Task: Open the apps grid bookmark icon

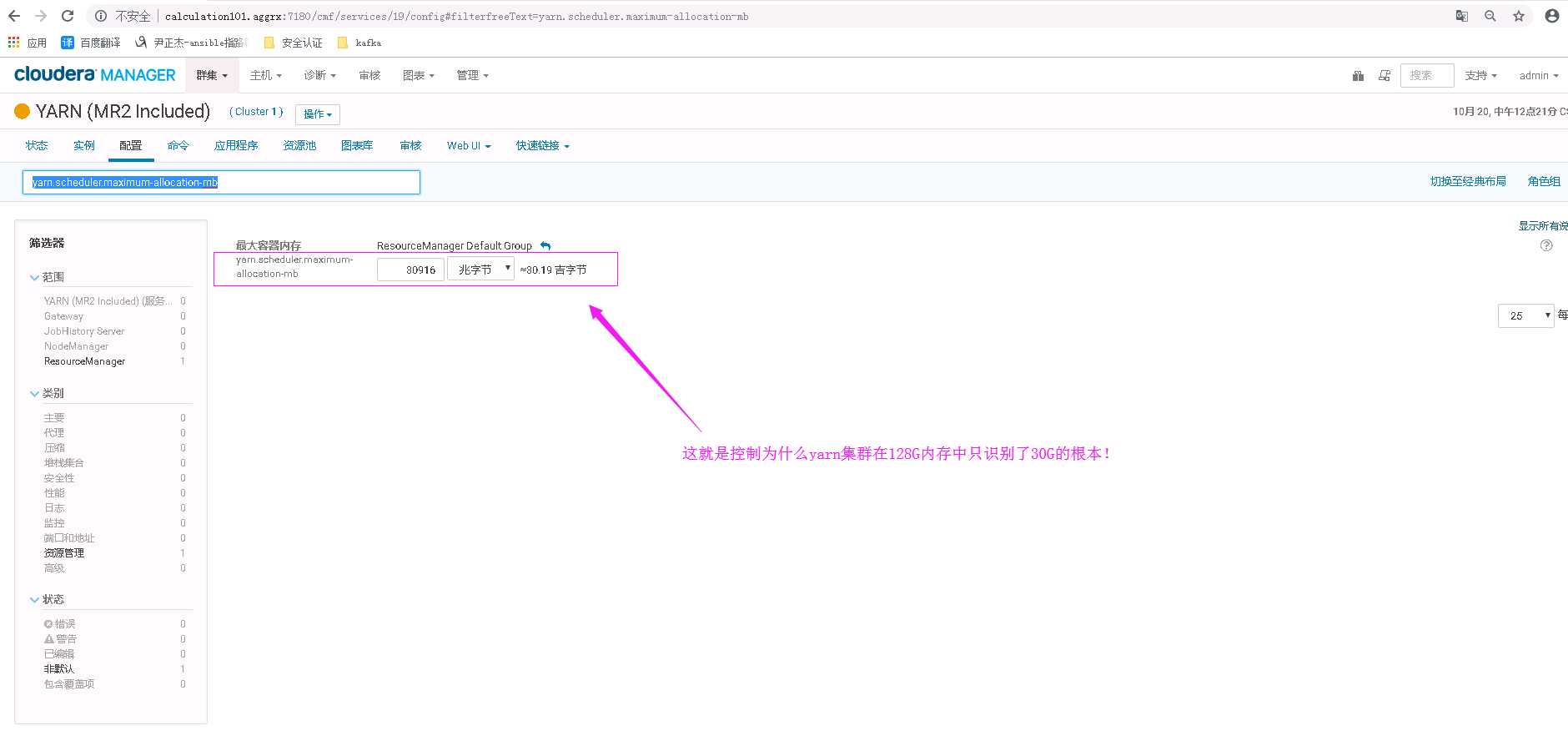Action: (13, 43)
